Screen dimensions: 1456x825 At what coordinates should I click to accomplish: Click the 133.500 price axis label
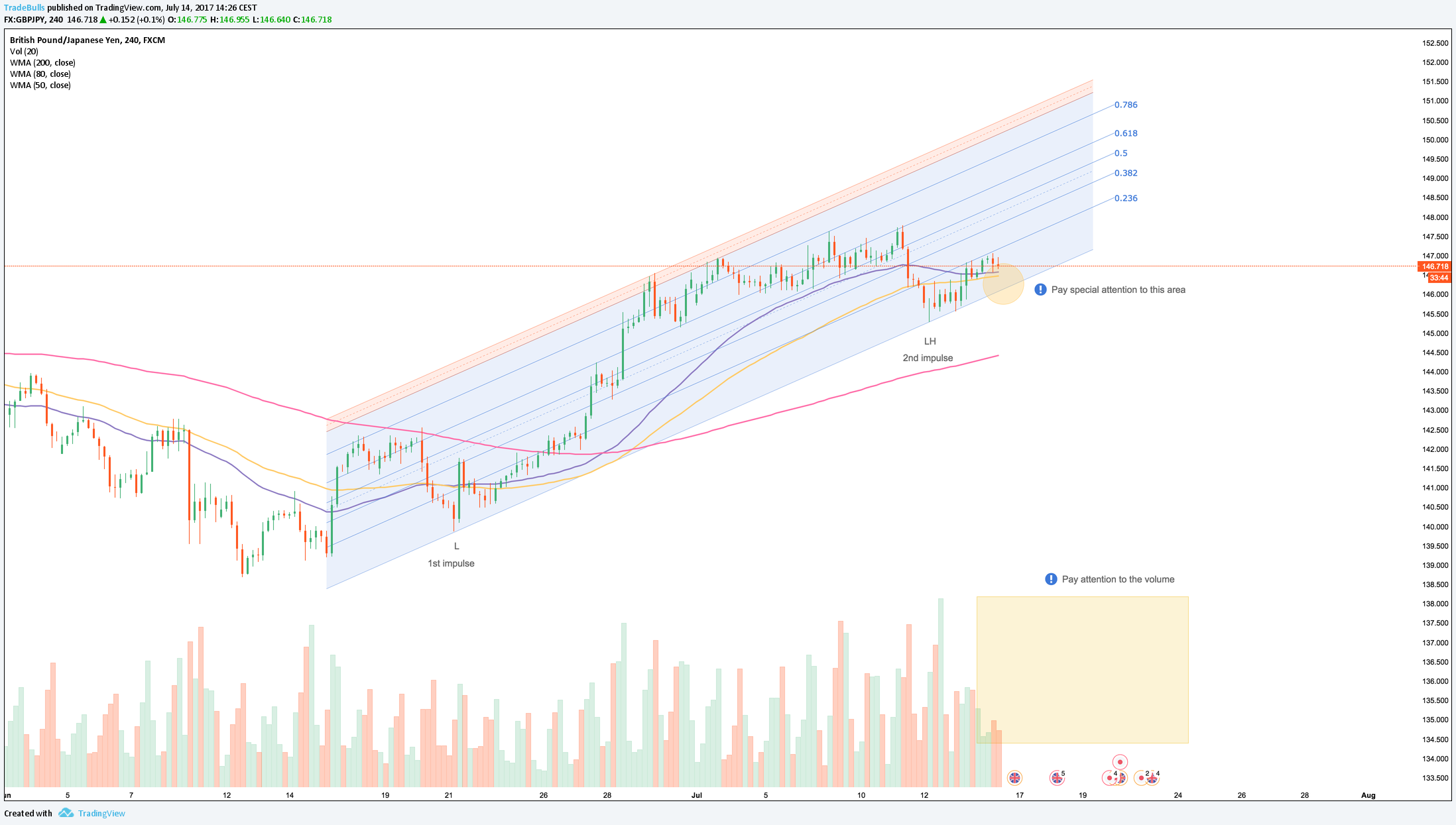(x=1435, y=778)
